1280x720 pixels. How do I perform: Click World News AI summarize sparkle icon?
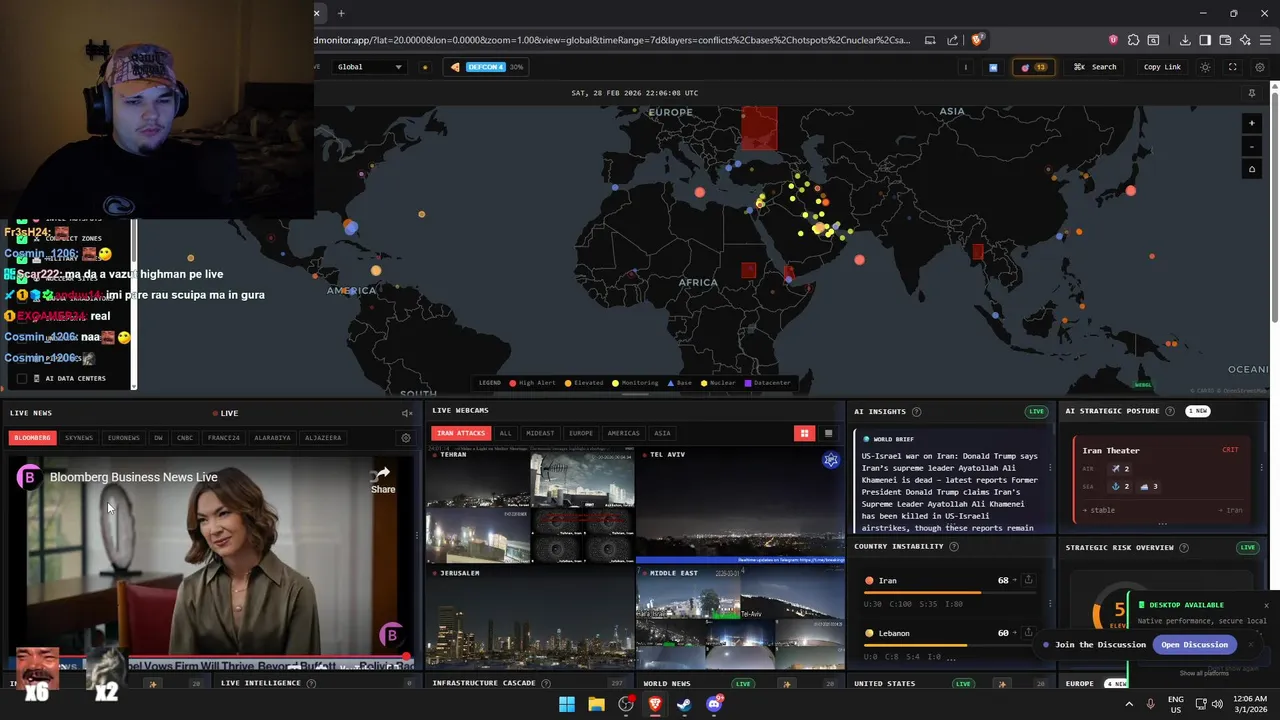[x=787, y=684]
